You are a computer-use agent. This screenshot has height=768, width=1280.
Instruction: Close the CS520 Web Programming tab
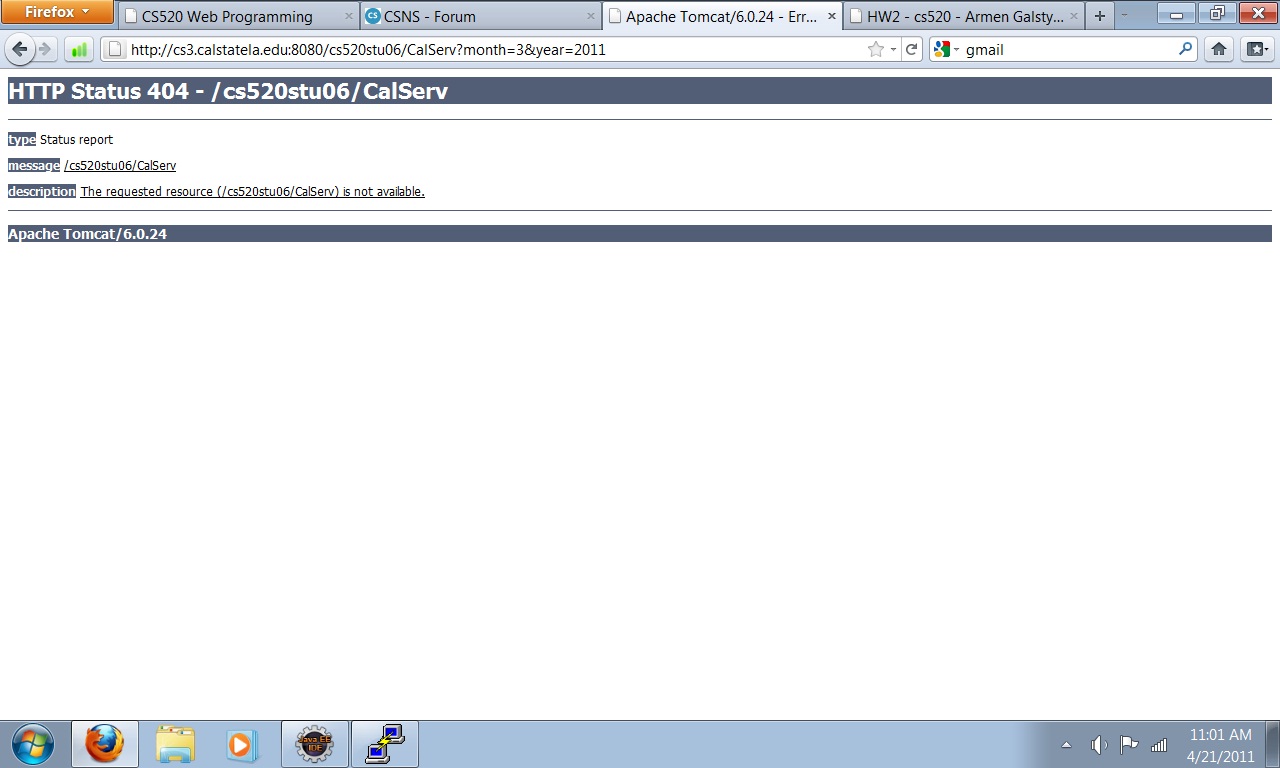349,16
